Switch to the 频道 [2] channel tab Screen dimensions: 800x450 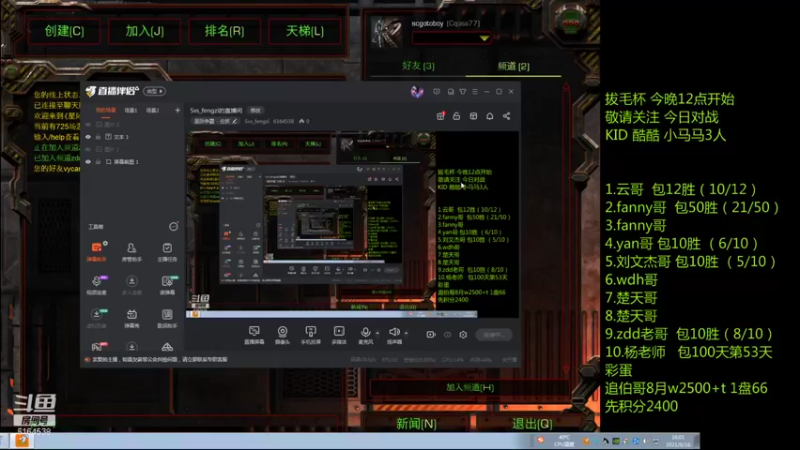[x=513, y=66]
